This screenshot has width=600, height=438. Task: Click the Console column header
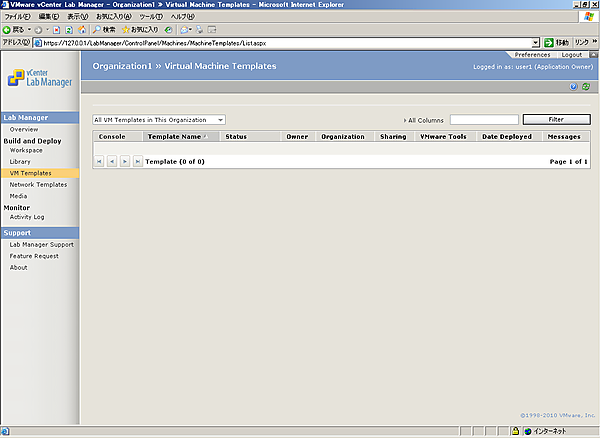[x=117, y=137]
